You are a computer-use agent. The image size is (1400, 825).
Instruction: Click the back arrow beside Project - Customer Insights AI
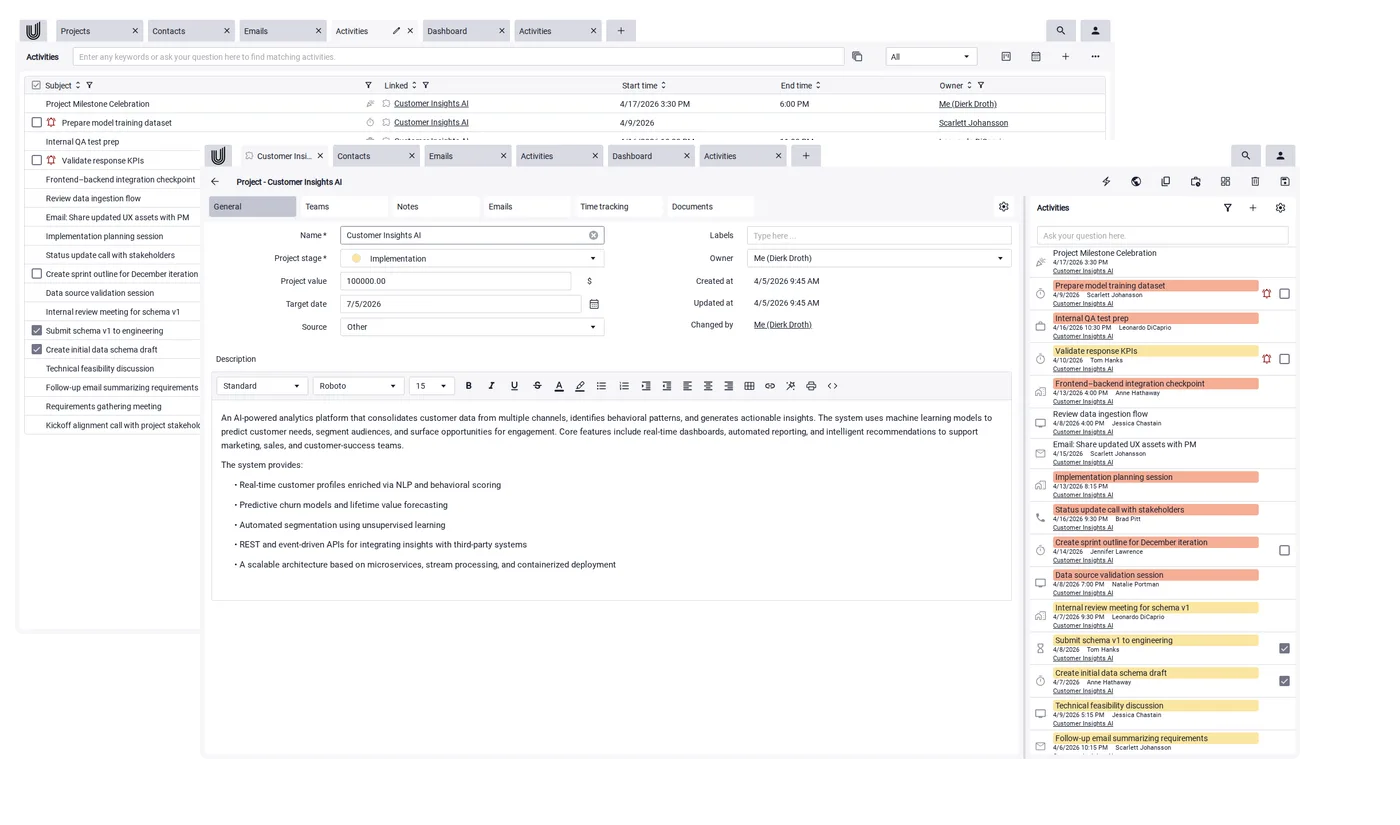(x=215, y=182)
